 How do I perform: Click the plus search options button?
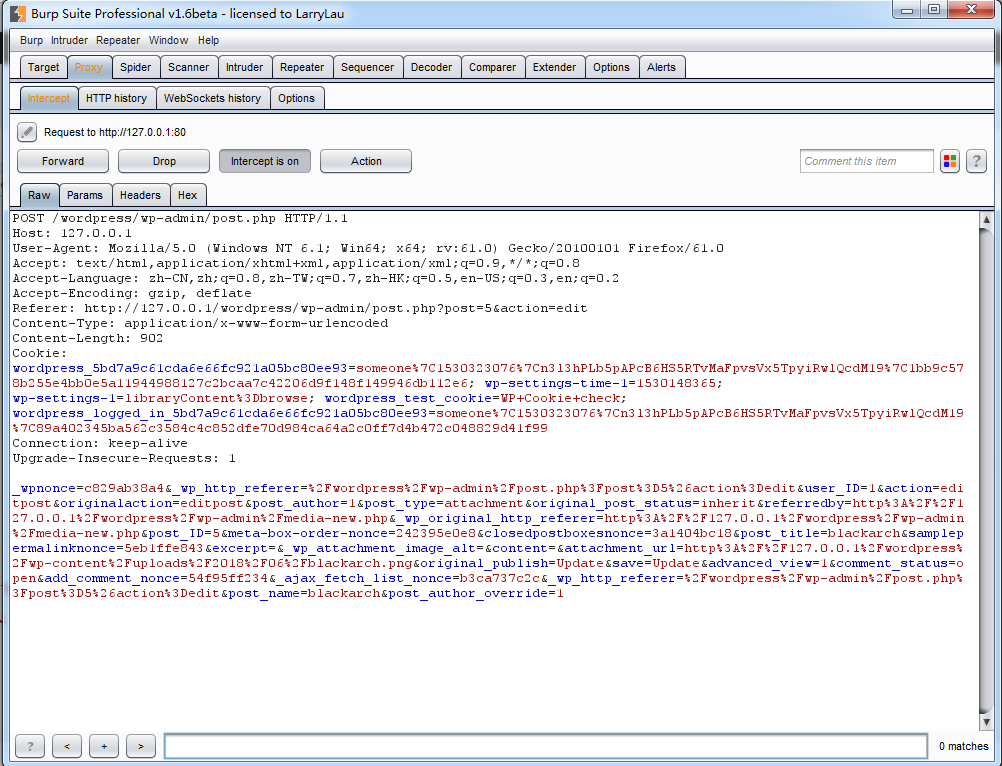pyautogui.click(x=104, y=746)
